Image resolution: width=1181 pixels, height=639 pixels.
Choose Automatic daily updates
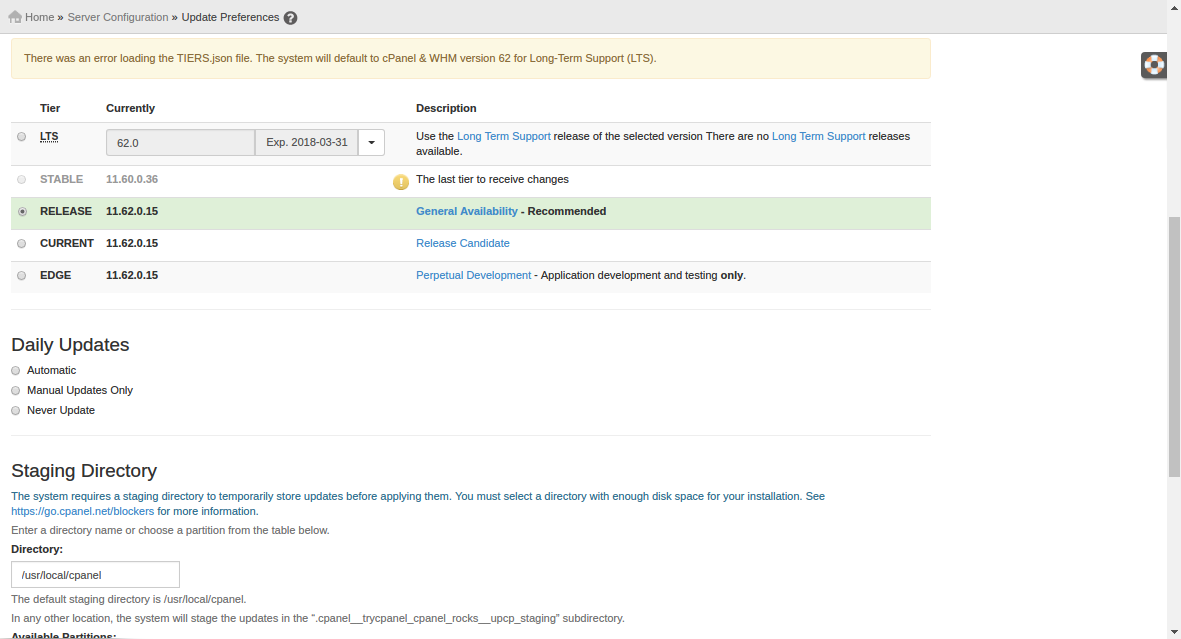point(16,371)
